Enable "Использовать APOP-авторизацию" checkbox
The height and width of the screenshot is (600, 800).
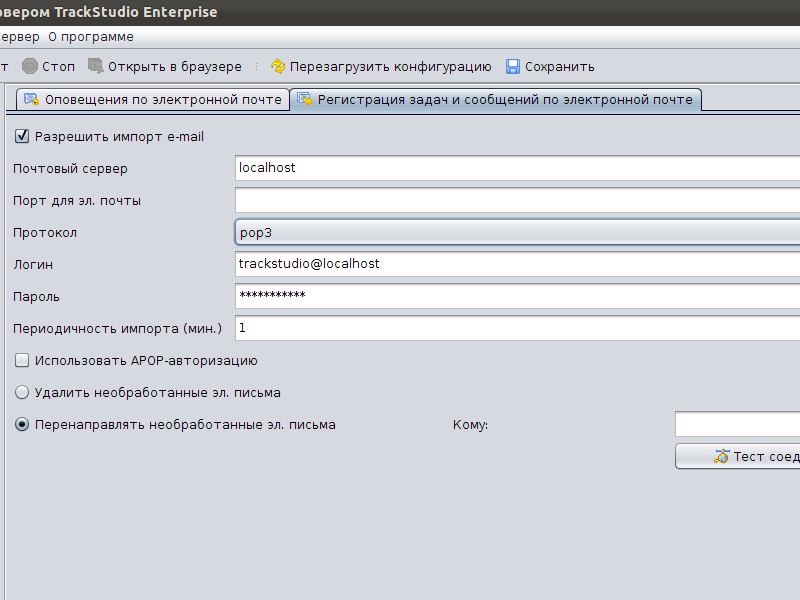(23, 360)
